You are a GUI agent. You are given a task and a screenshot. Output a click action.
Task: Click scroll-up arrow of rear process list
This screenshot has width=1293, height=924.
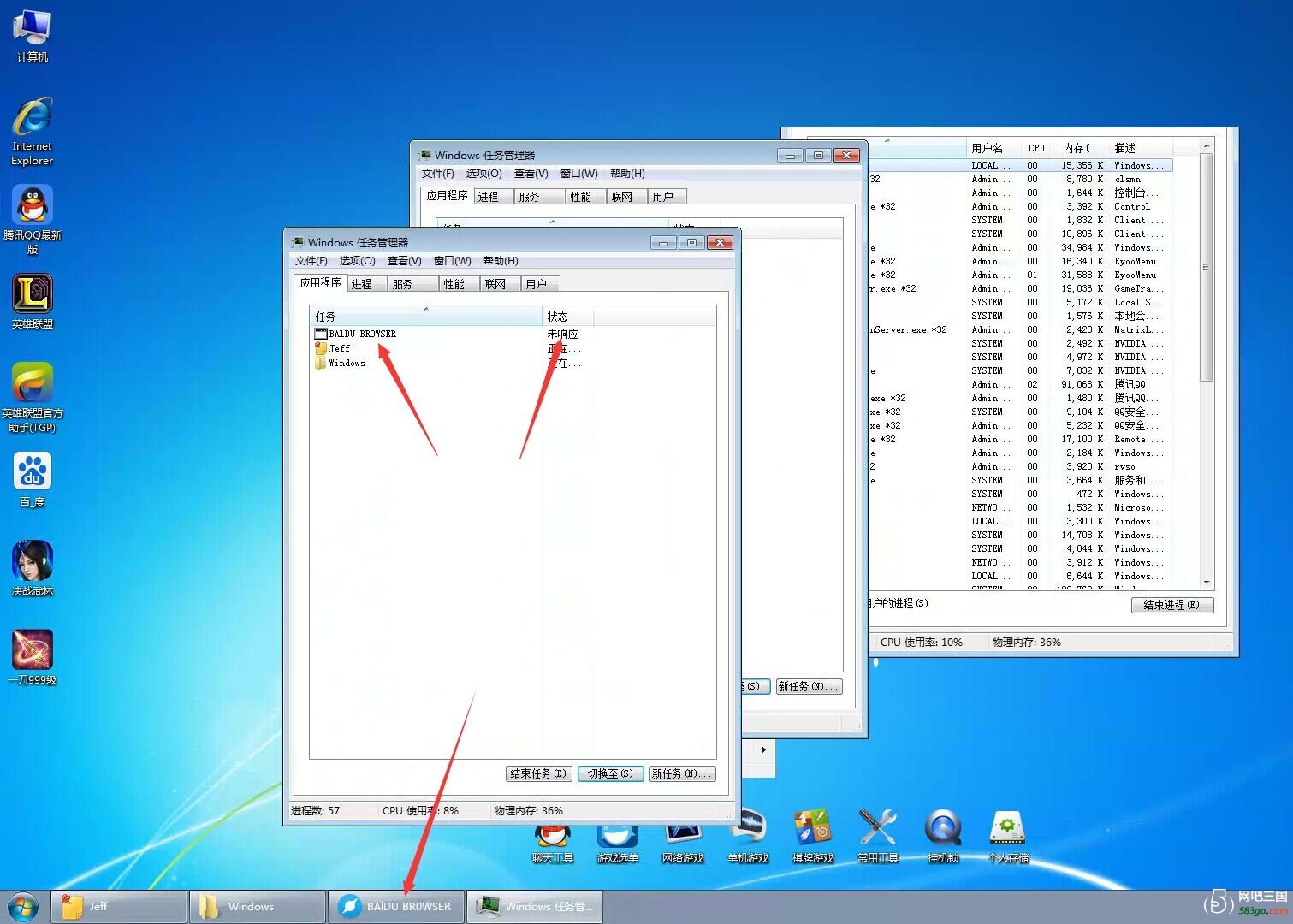point(1207,146)
